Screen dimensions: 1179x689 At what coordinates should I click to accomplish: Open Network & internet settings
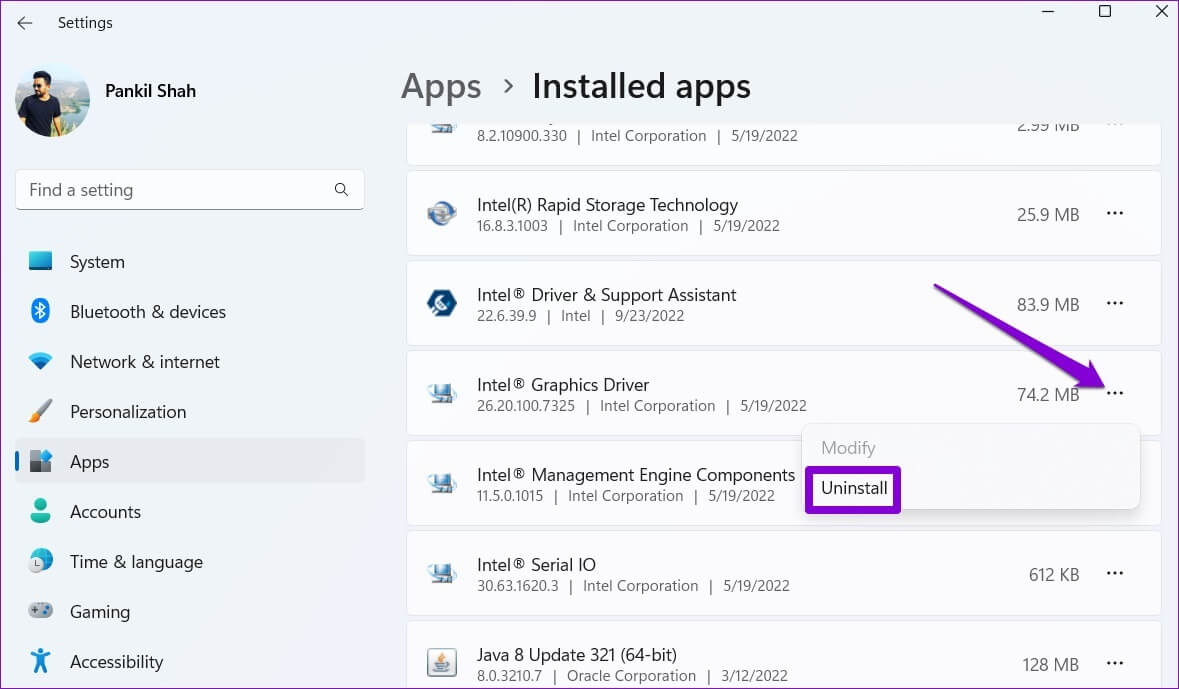tap(144, 362)
